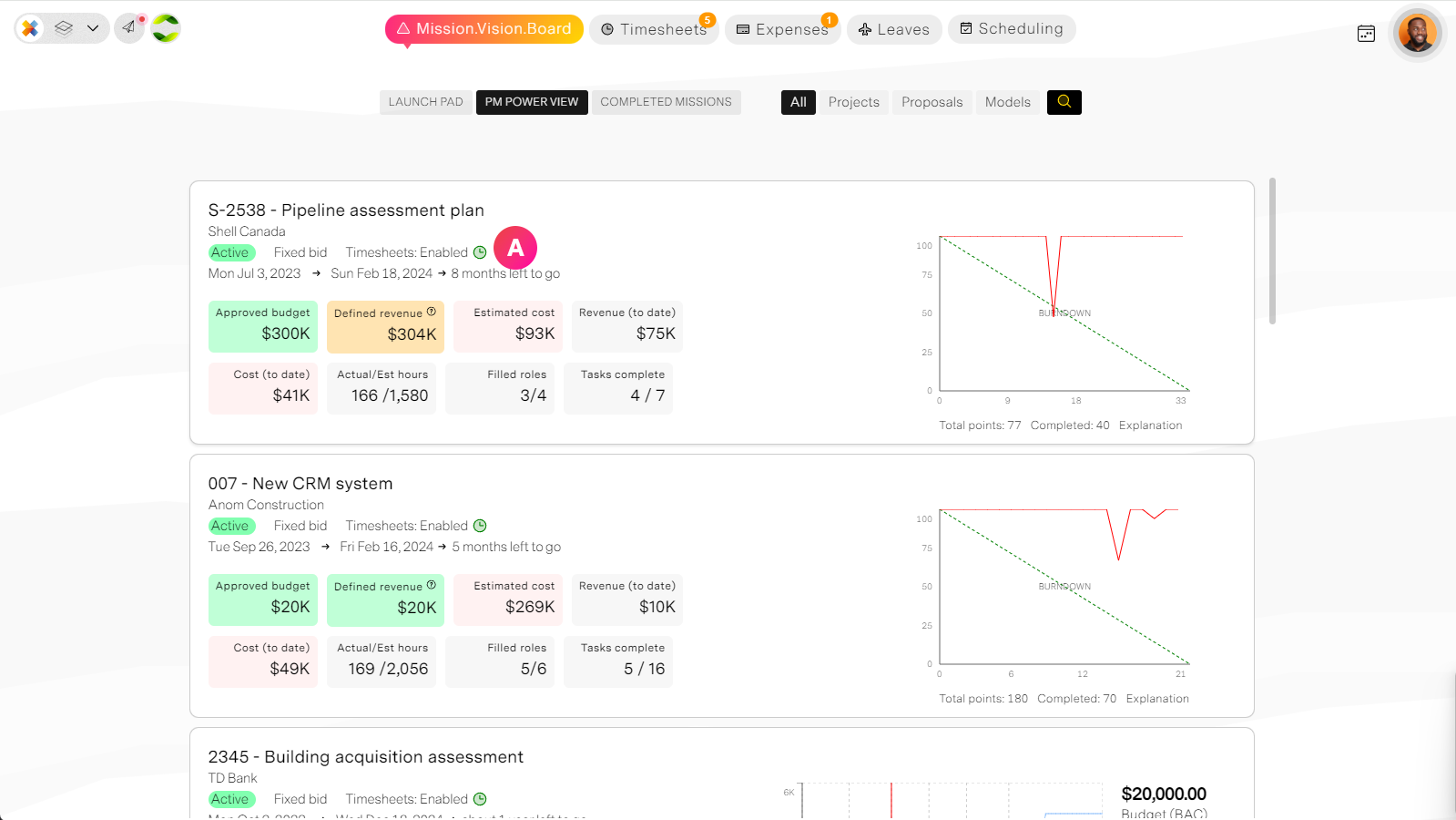Open 2345 Building acquisition assessment title
This screenshot has height=820, width=1456.
click(x=366, y=757)
